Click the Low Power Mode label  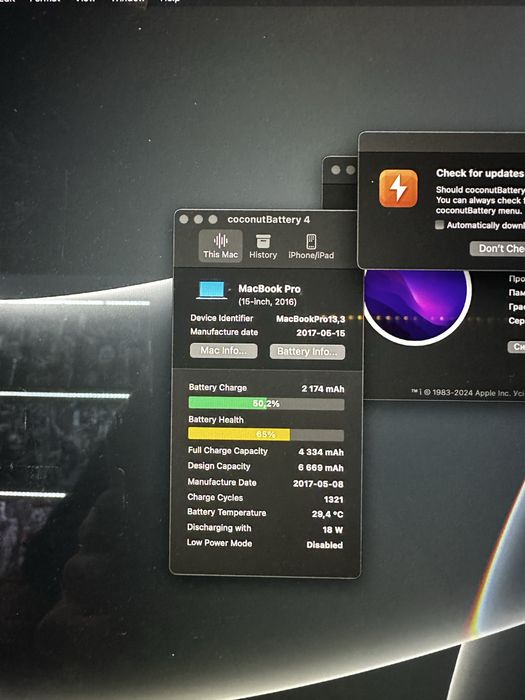pyautogui.click(x=219, y=543)
